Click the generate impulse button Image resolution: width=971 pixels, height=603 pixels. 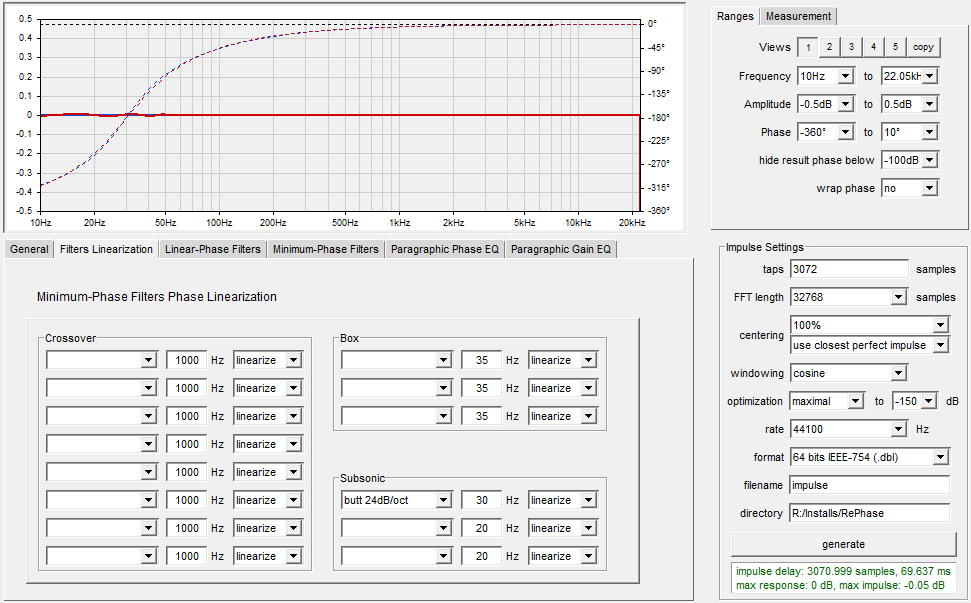[x=843, y=544]
